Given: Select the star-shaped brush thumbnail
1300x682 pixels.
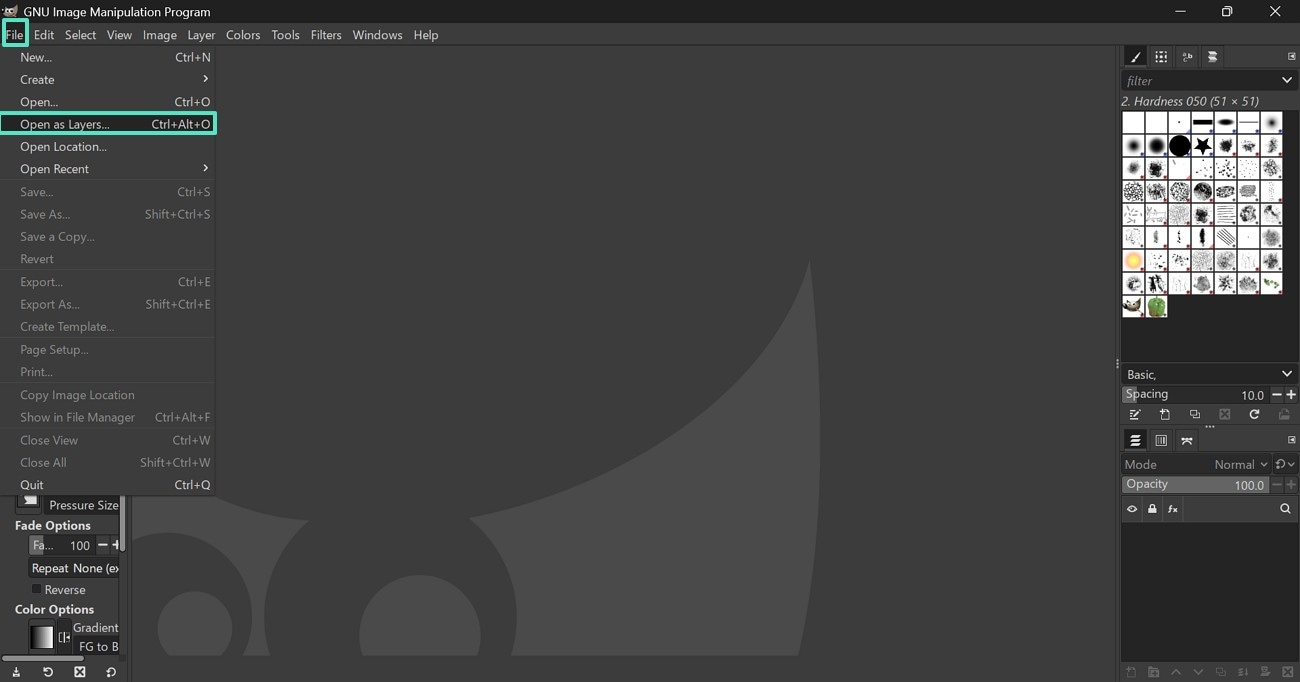Looking at the screenshot, I should pyautogui.click(x=1203, y=146).
